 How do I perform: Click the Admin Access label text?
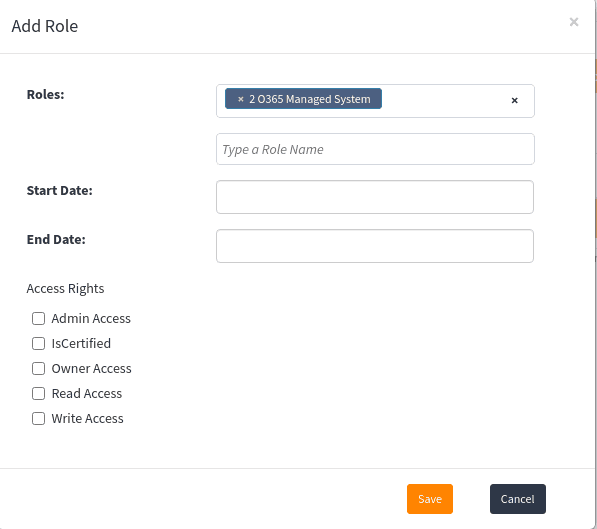coord(91,318)
